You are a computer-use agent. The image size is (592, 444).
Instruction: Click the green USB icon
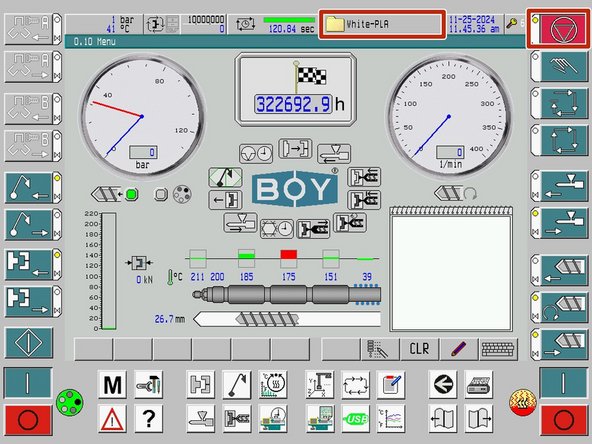[355, 418]
